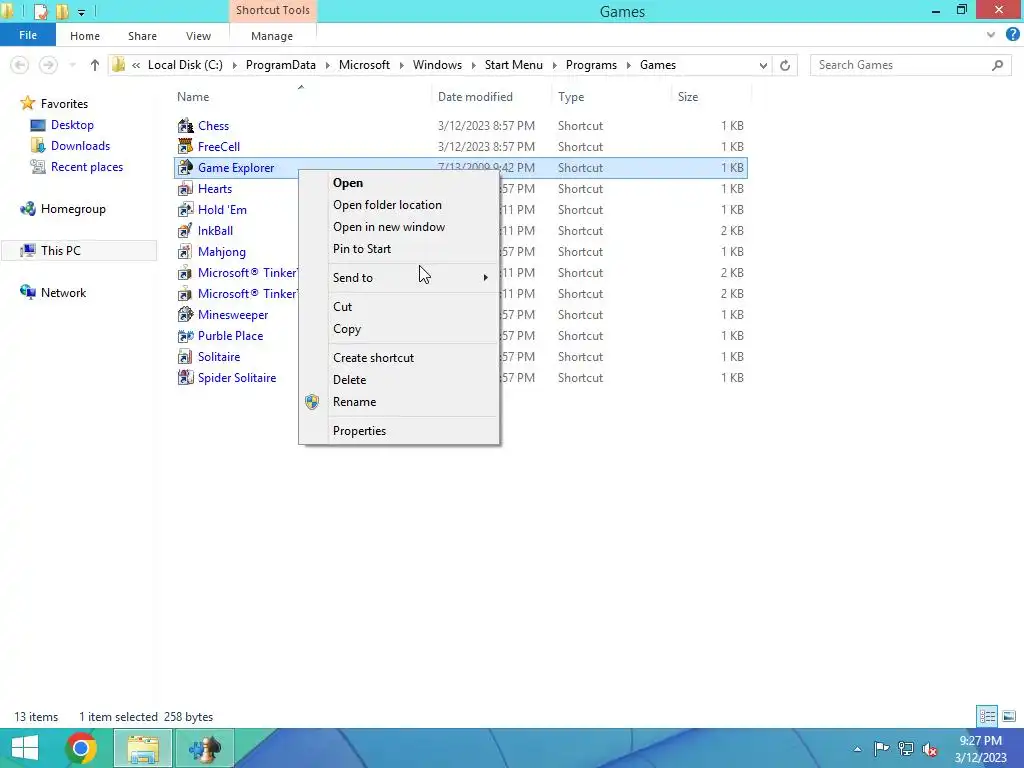Image resolution: width=1024 pixels, height=768 pixels.
Task: Click the Mahjong shortcut icon
Action: (185, 251)
